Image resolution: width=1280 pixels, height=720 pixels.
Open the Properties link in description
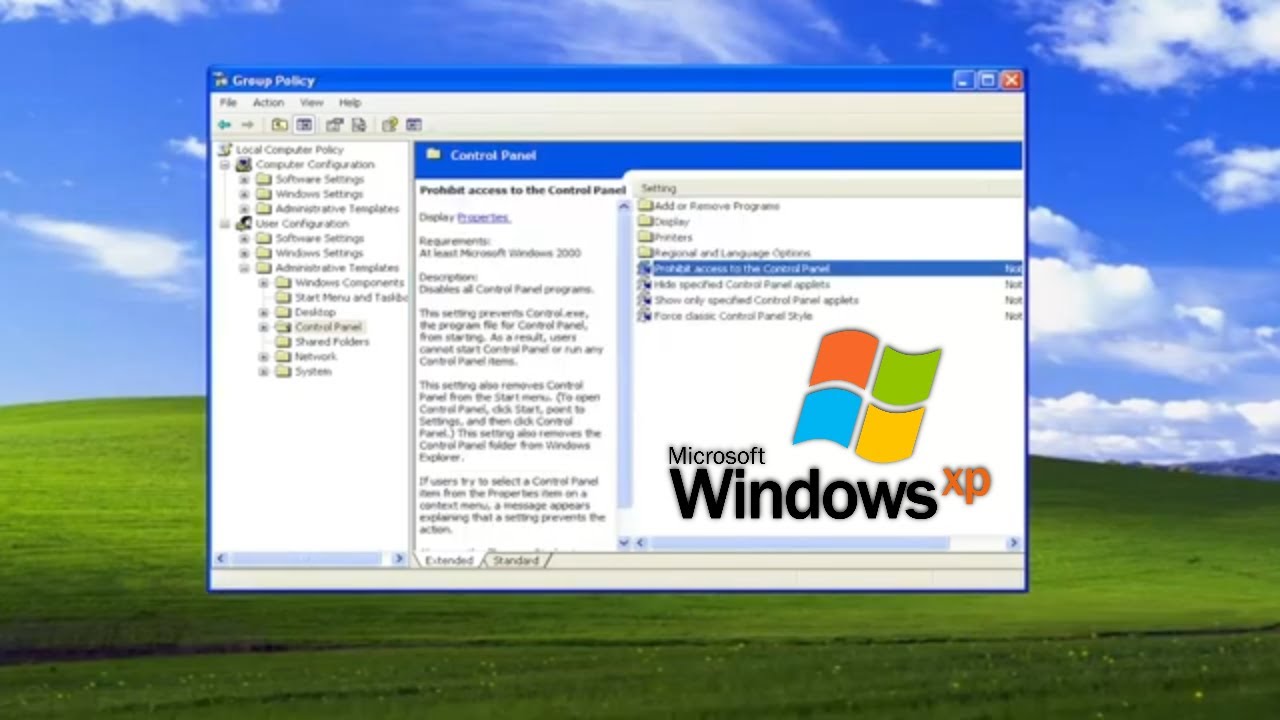[484, 217]
